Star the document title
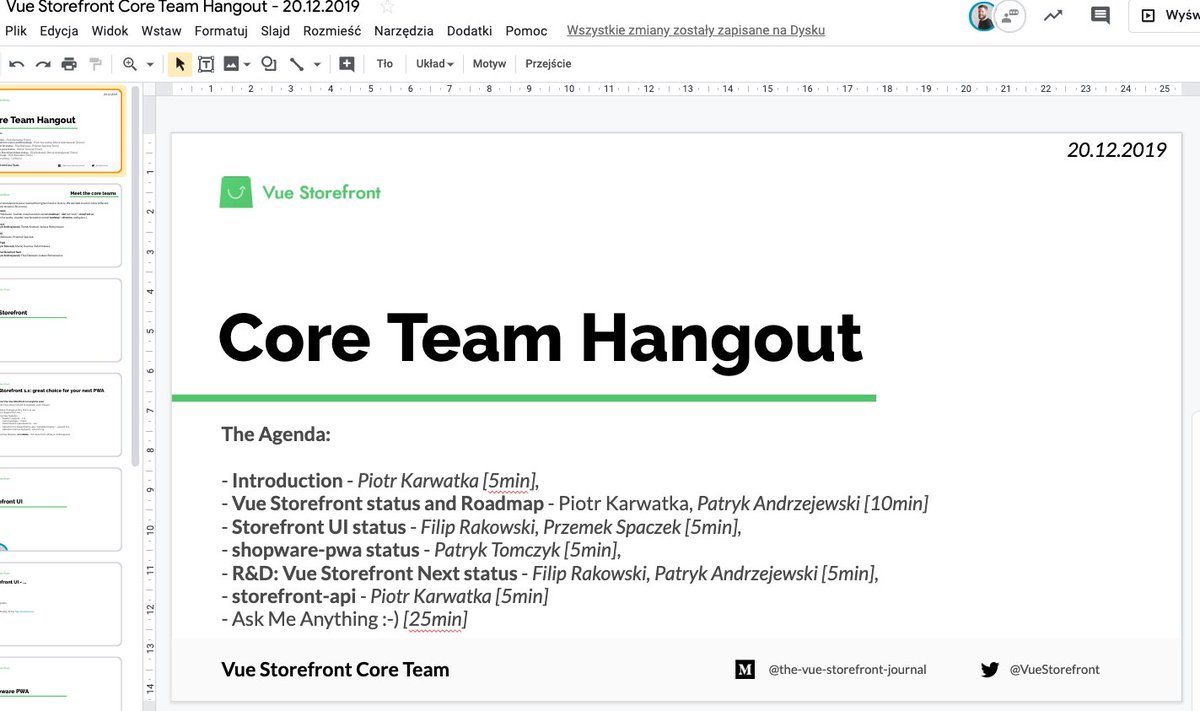This screenshot has height=711, width=1200. (387, 6)
